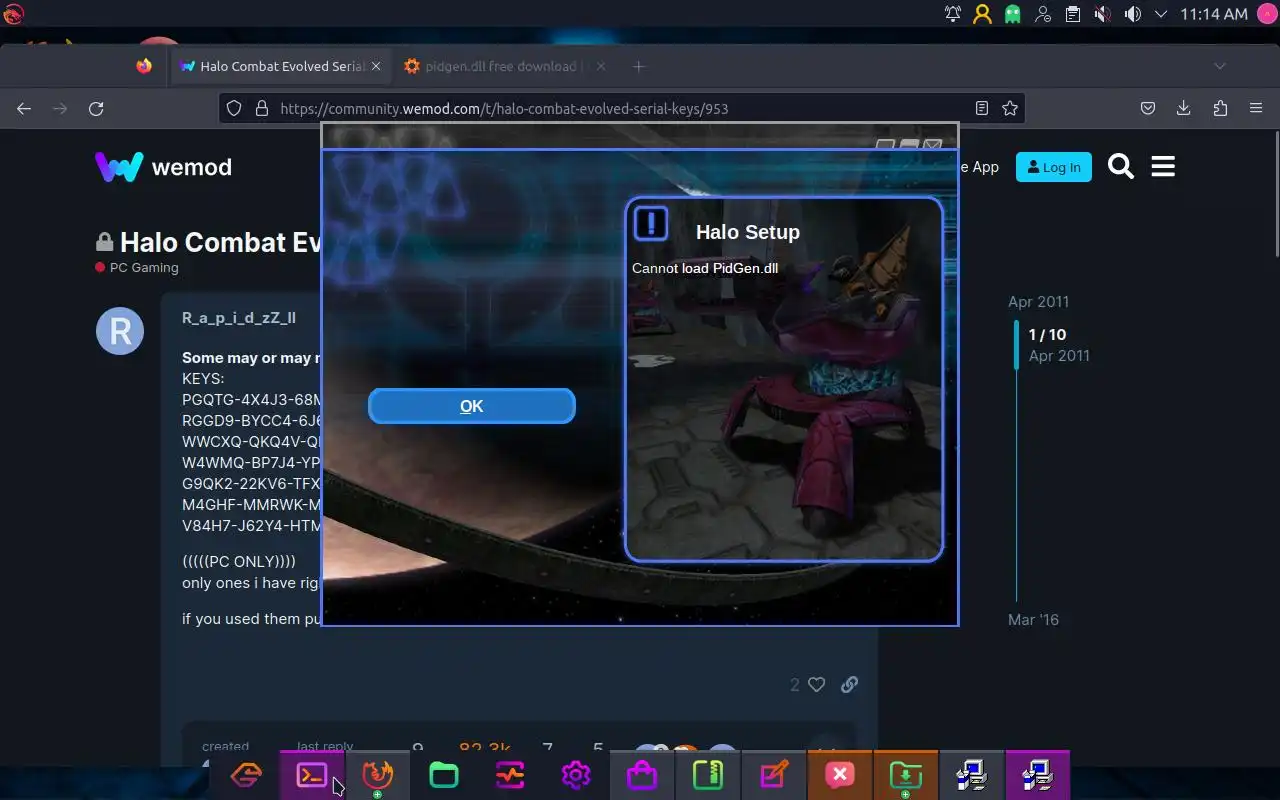This screenshot has height=800, width=1280.
Task: Open the system monitor taskbar icon
Action: (x=510, y=775)
